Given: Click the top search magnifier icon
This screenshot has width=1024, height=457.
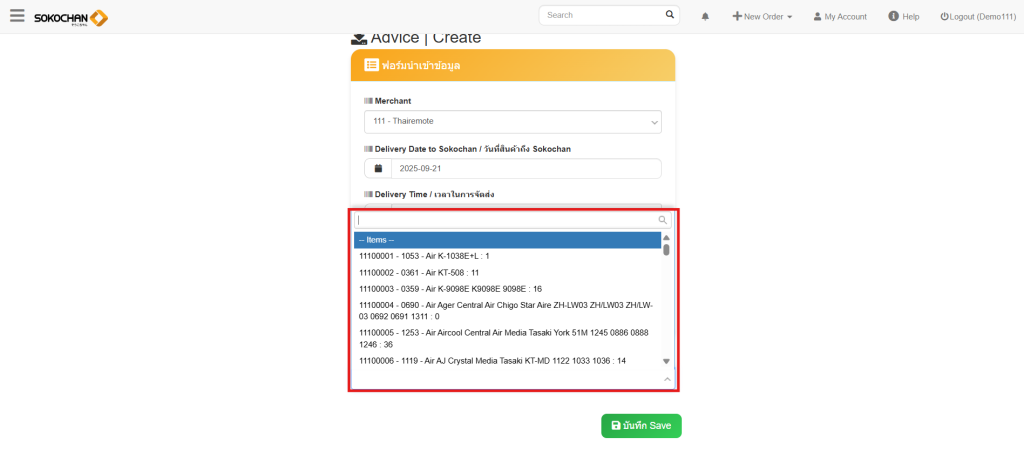Looking at the screenshot, I should [669, 15].
